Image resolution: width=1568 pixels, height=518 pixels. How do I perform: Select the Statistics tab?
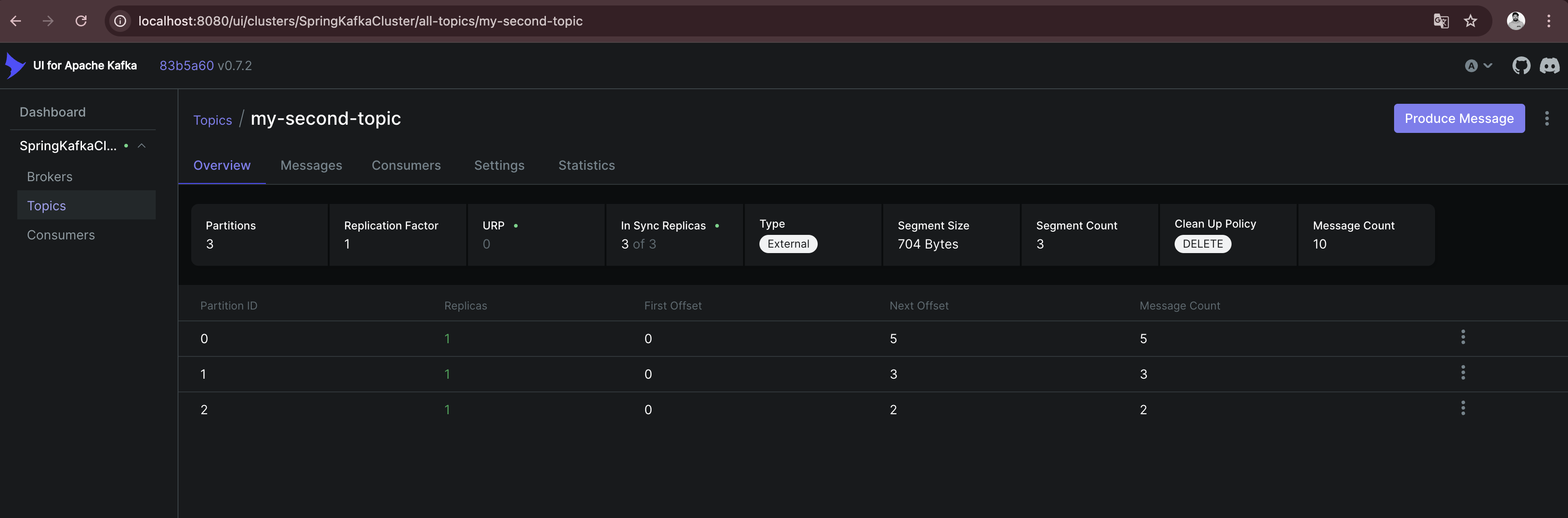point(586,165)
